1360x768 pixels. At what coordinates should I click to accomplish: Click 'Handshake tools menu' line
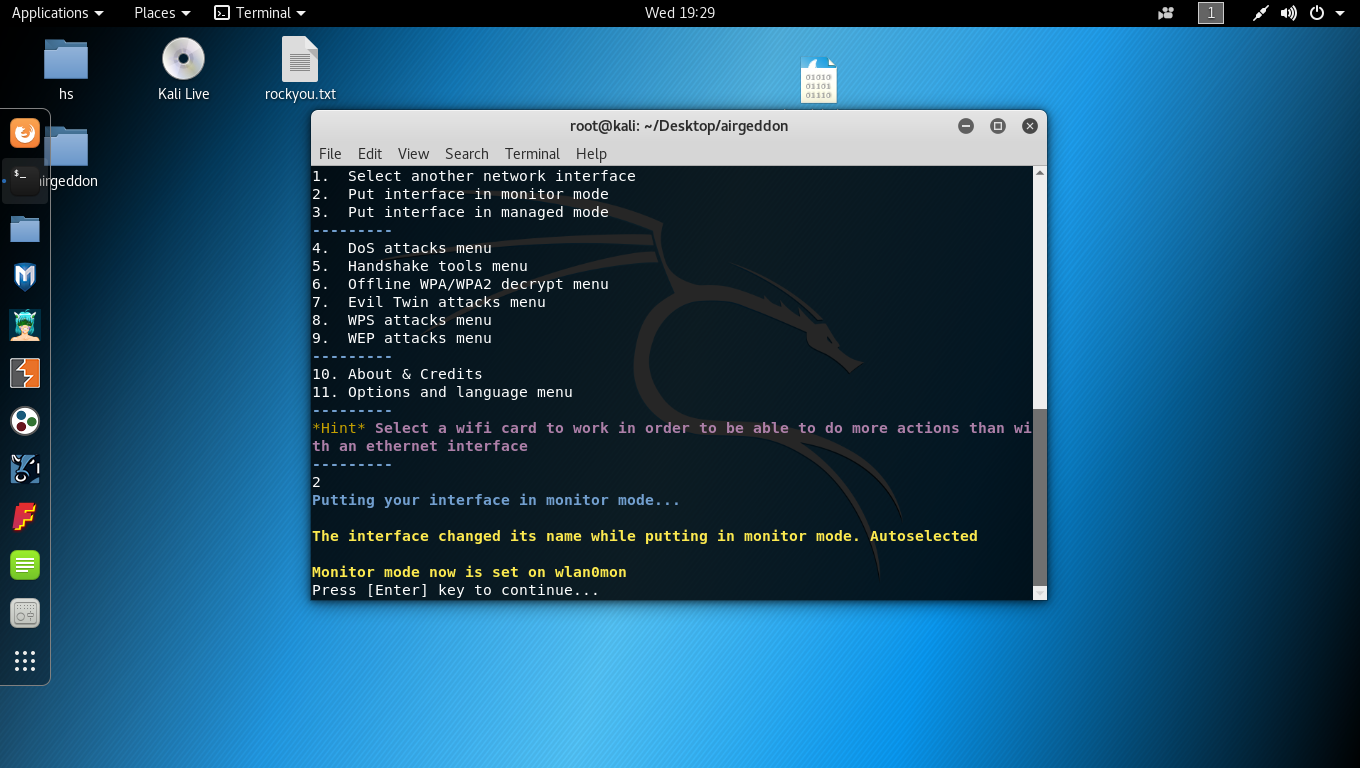(420, 266)
